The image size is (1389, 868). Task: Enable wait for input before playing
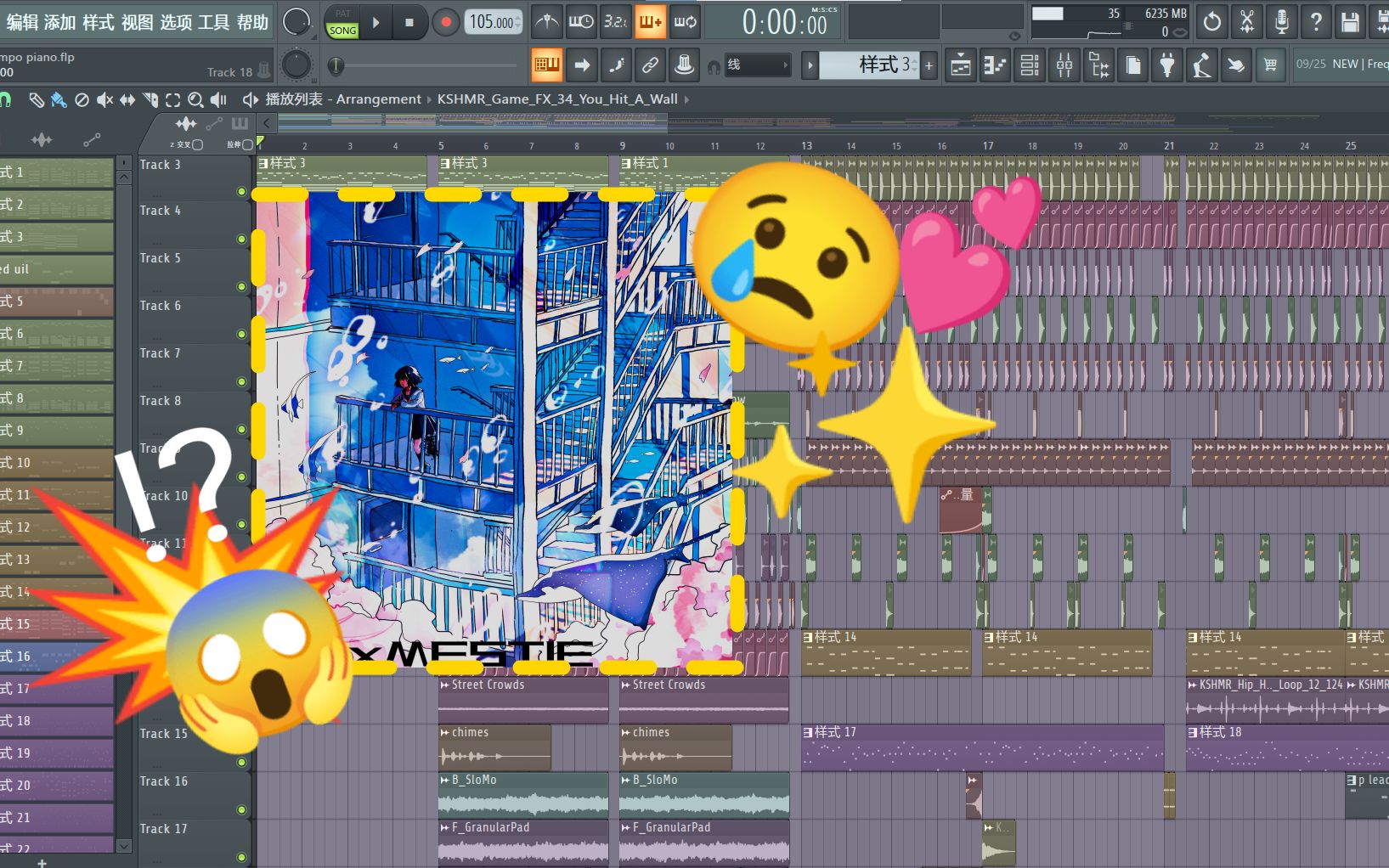pos(581,22)
